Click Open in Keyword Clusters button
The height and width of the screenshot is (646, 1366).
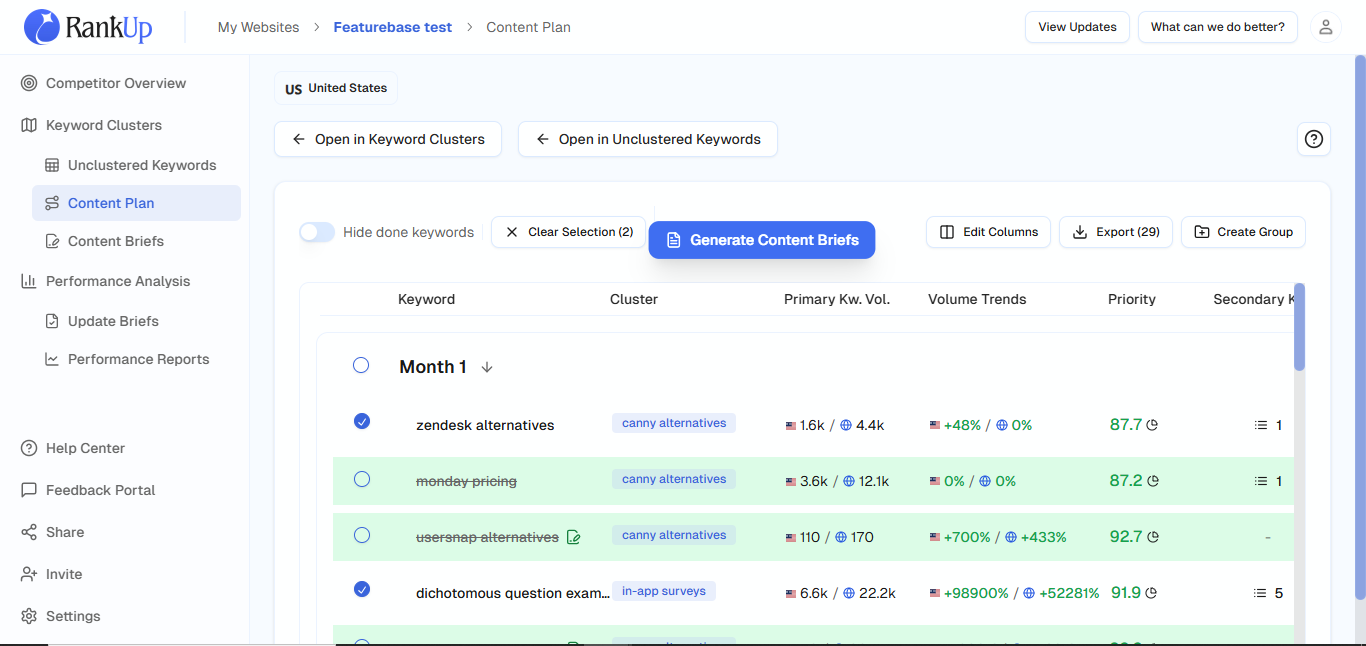tap(388, 139)
